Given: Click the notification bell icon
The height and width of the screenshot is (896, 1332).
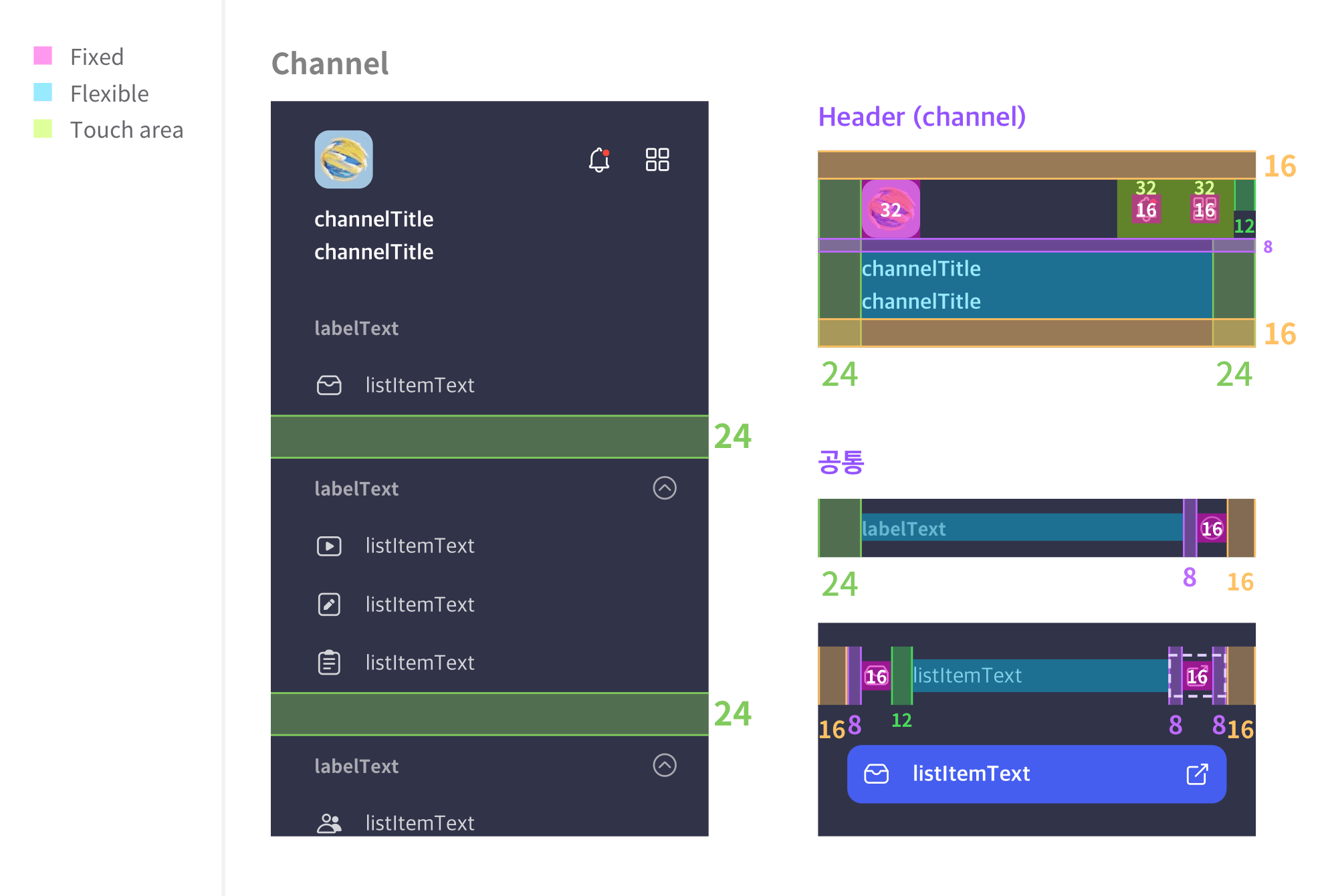Looking at the screenshot, I should pos(598,160).
